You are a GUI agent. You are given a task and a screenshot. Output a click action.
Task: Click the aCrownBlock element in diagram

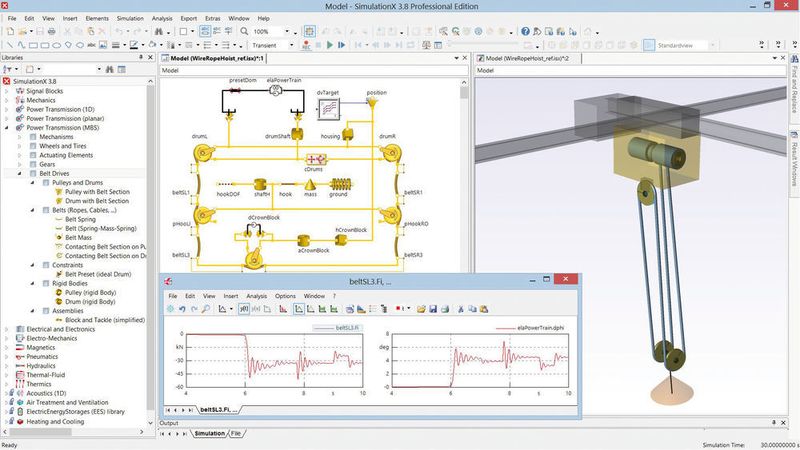click(x=304, y=241)
